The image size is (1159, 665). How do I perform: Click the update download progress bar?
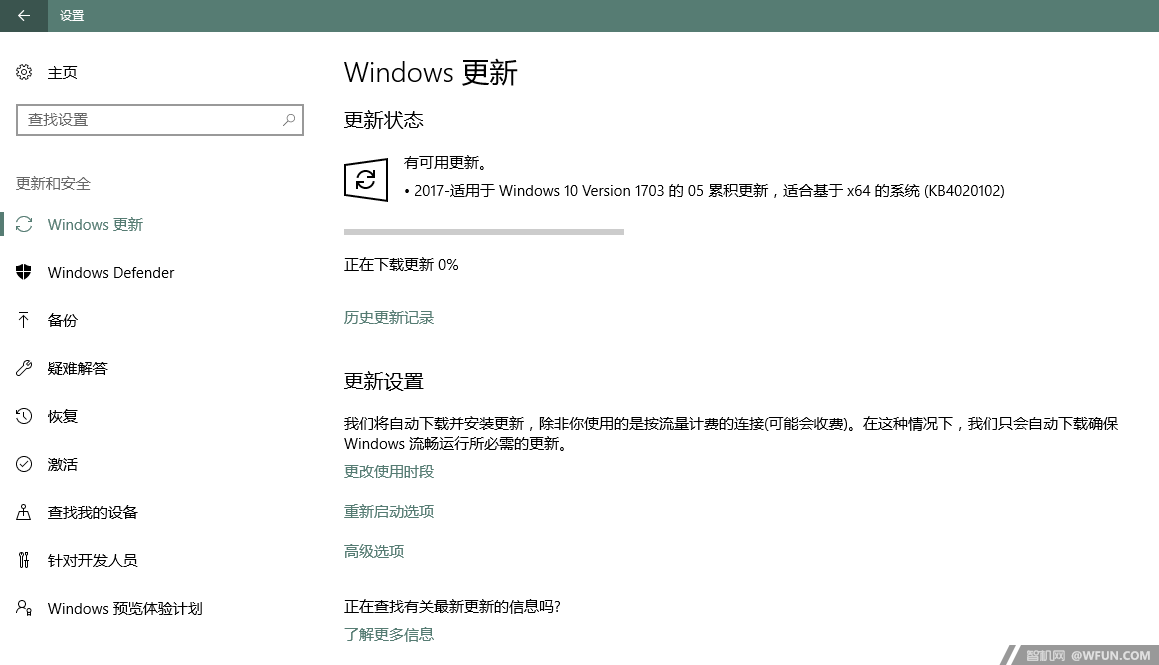[484, 232]
